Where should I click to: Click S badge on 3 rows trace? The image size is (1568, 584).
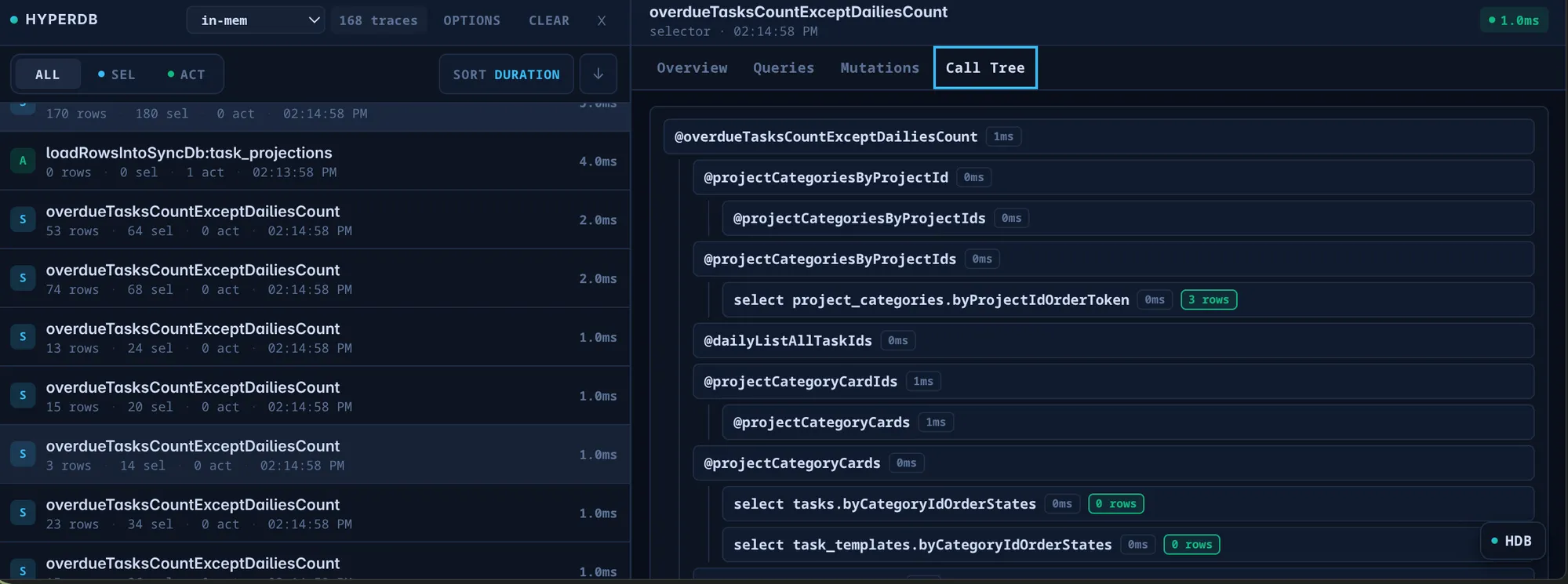click(23, 454)
